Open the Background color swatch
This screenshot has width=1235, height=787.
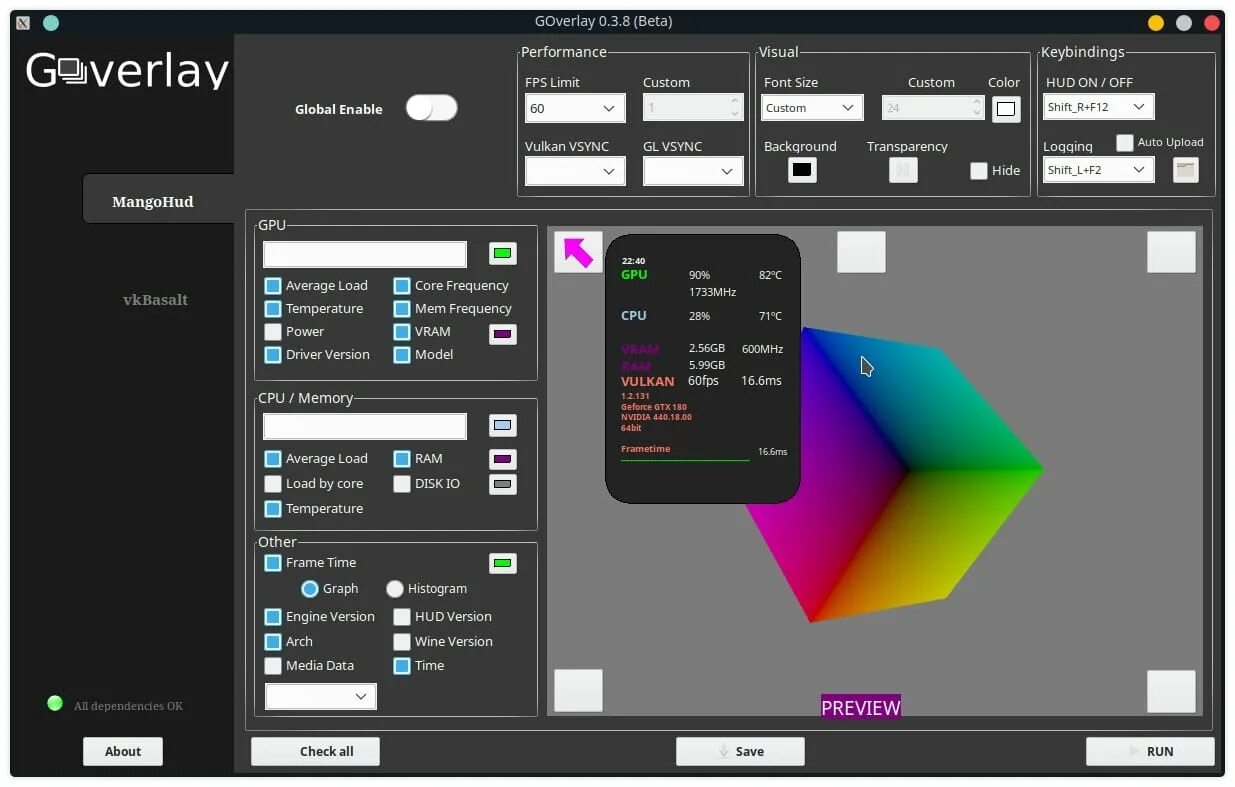point(802,170)
